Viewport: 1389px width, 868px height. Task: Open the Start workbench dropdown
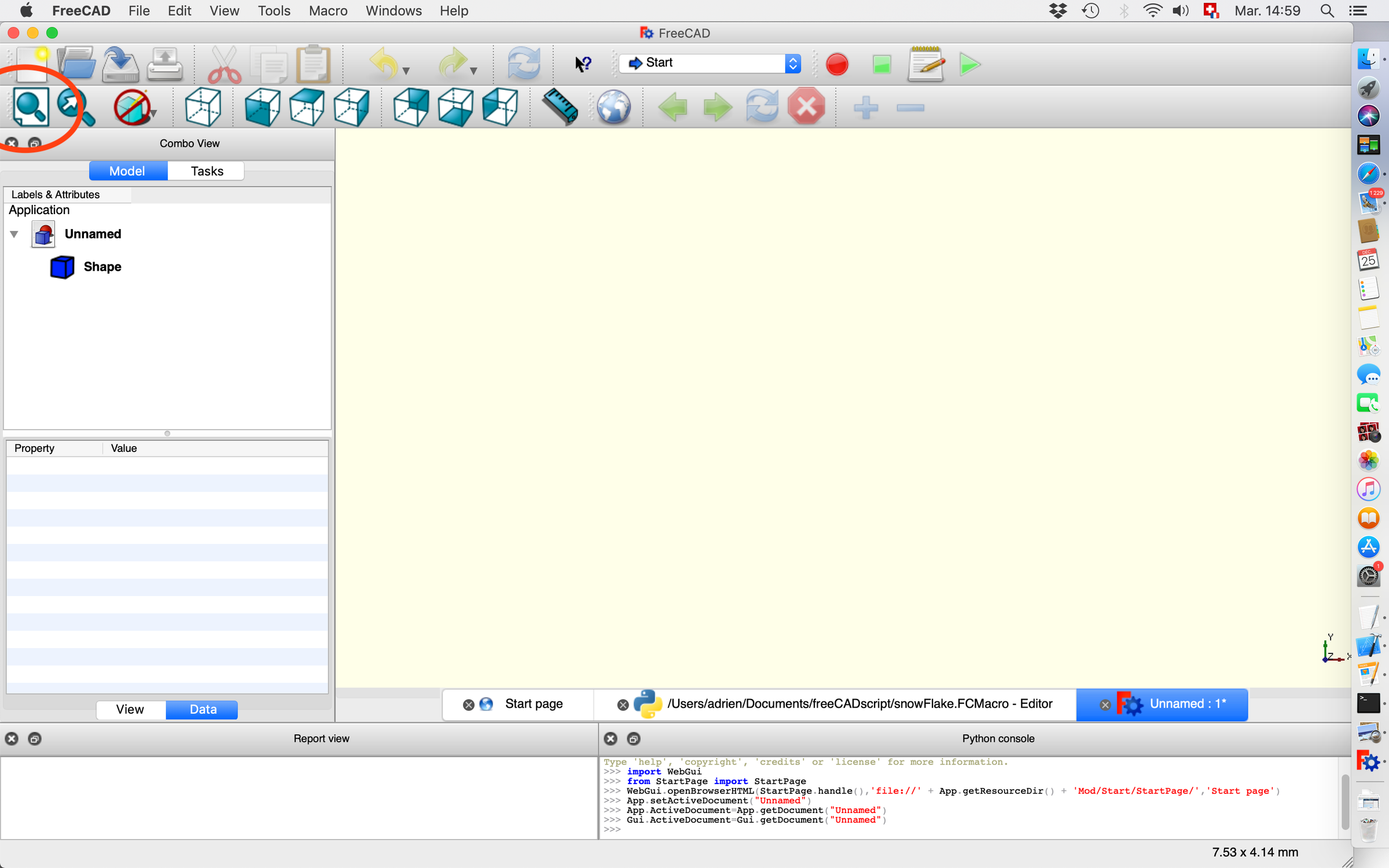click(710, 63)
